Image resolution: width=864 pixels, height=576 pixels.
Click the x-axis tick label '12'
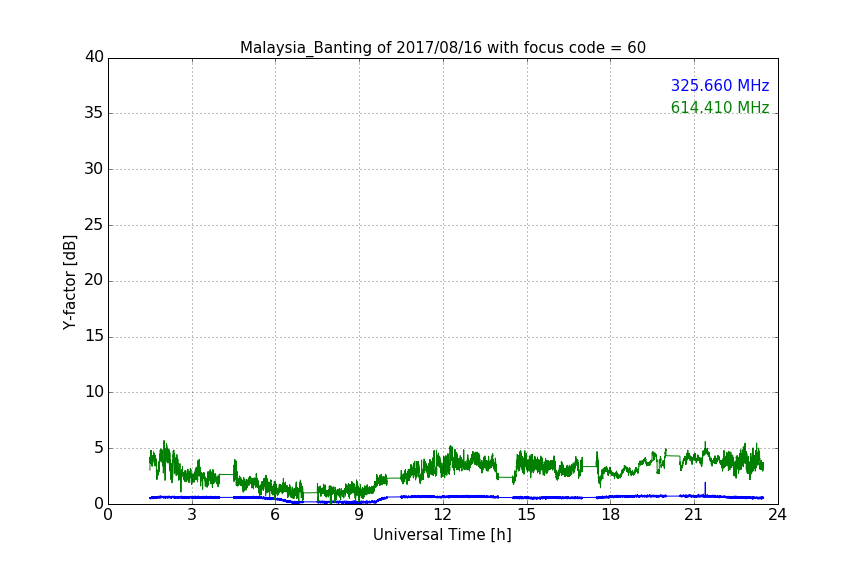tap(442, 515)
